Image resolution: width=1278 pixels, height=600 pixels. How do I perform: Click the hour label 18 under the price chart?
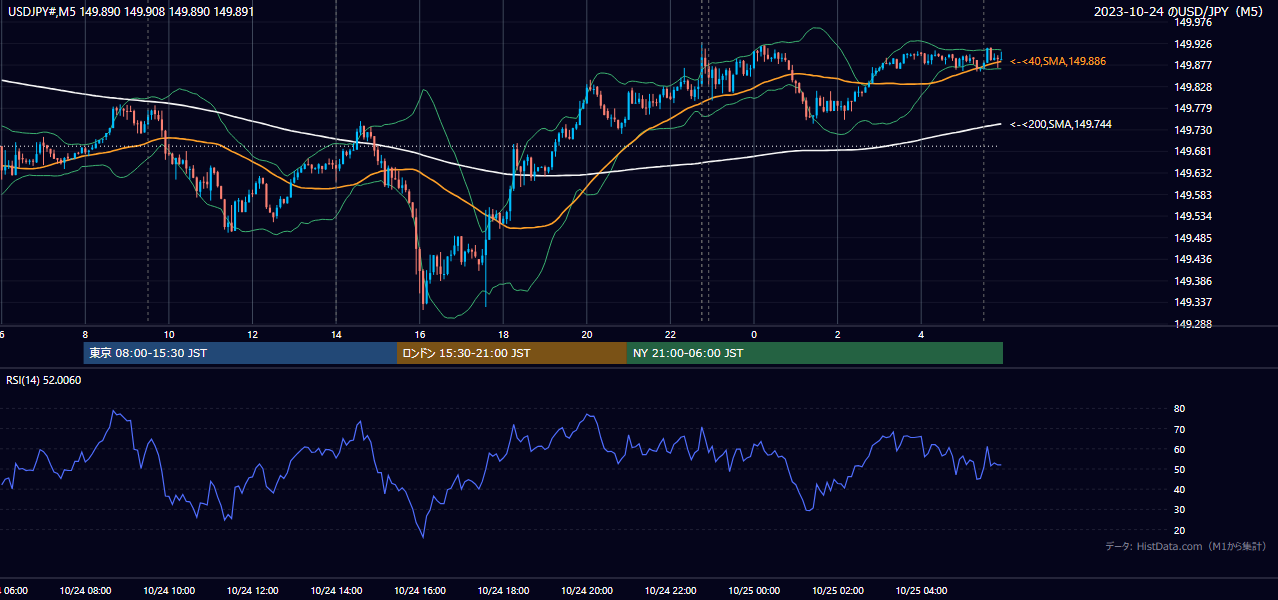click(504, 334)
